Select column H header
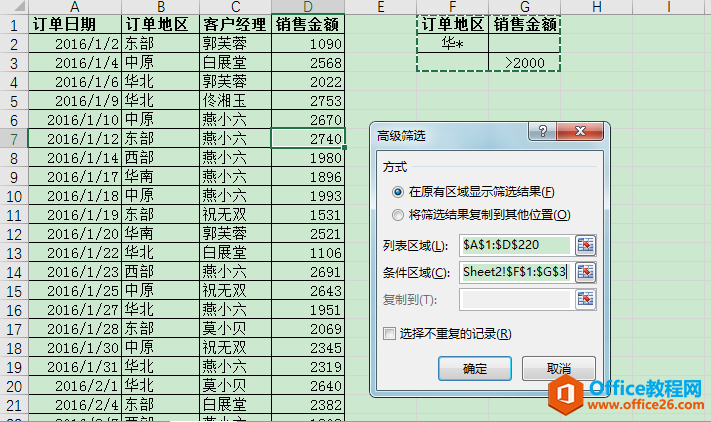711x422 pixels. (597, 7)
